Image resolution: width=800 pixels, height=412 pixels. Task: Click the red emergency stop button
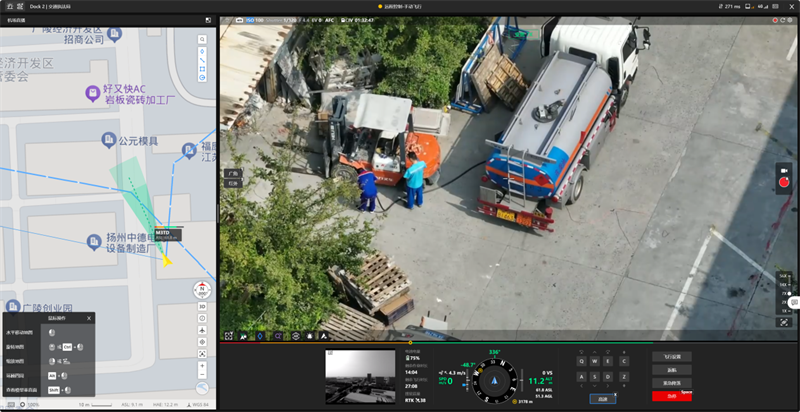coord(671,397)
